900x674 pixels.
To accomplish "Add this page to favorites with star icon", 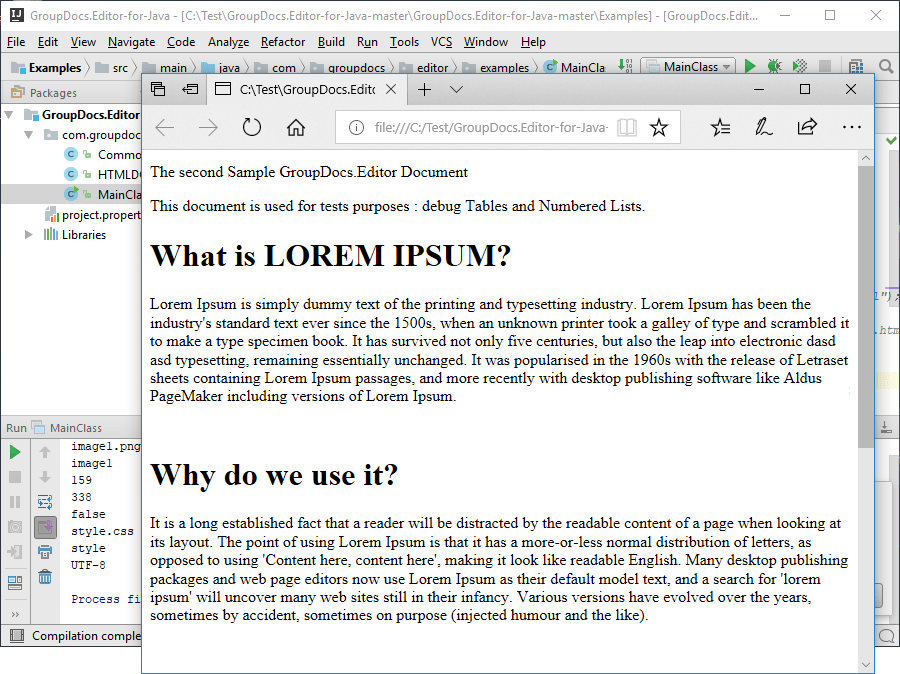I will coord(659,127).
